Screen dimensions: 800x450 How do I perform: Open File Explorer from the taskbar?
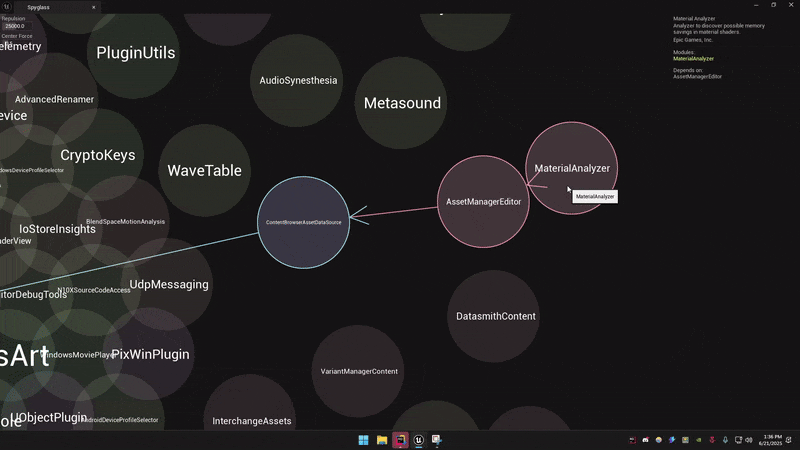(x=382, y=440)
